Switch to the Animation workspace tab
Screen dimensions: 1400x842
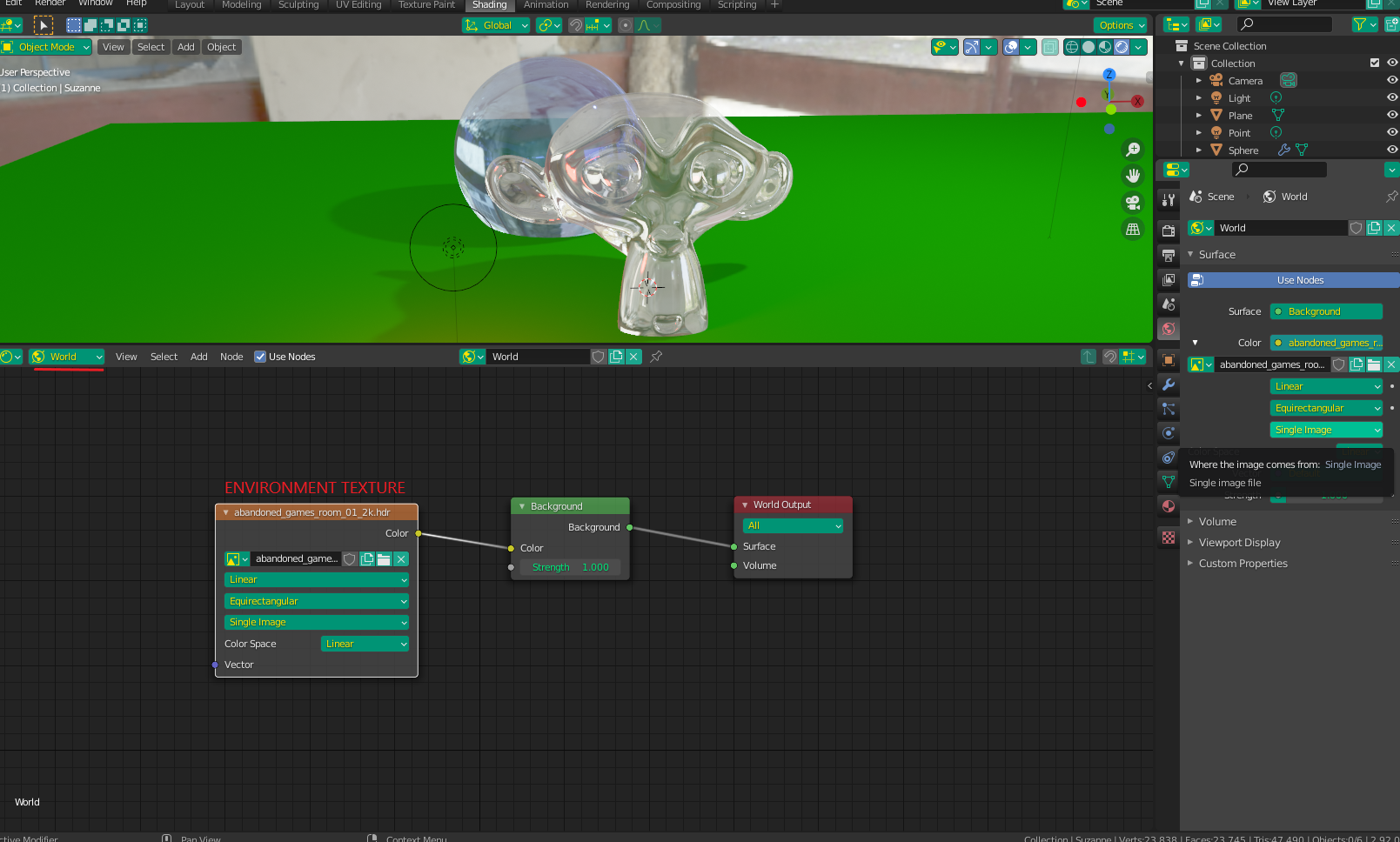(546, 5)
